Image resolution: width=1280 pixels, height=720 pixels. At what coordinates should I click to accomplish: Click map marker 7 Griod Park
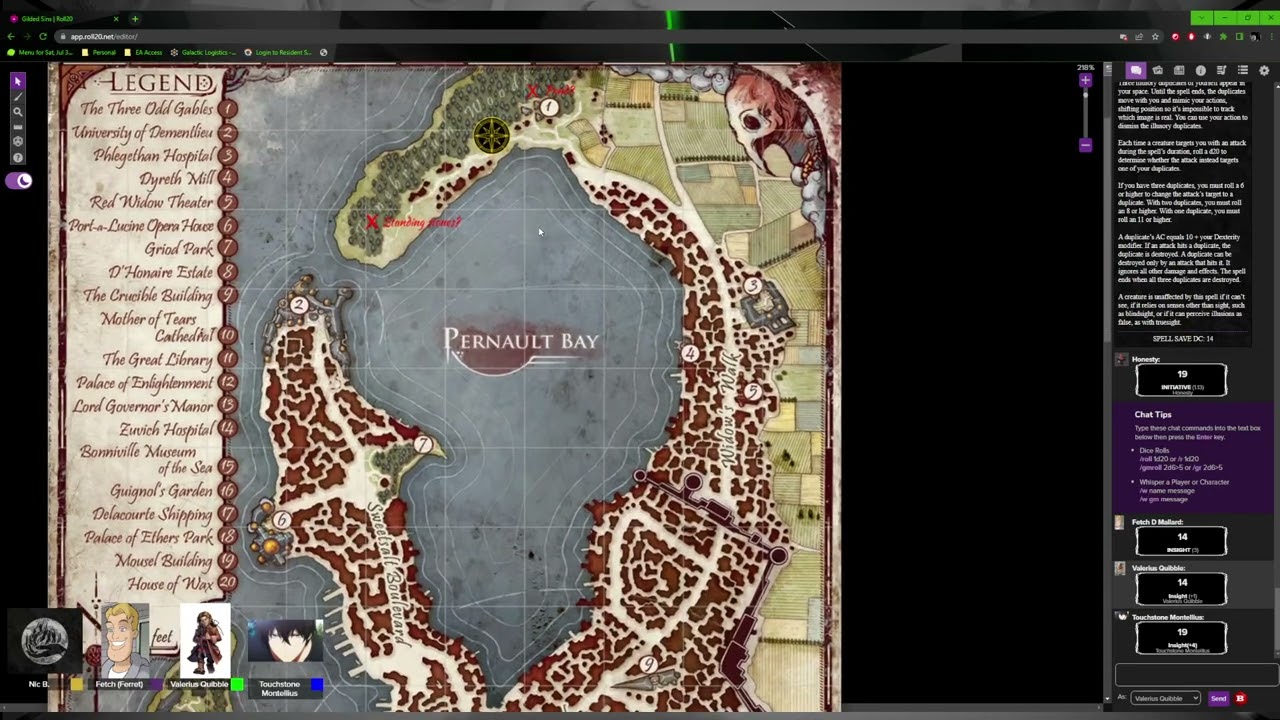pyautogui.click(x=424, y=443)
